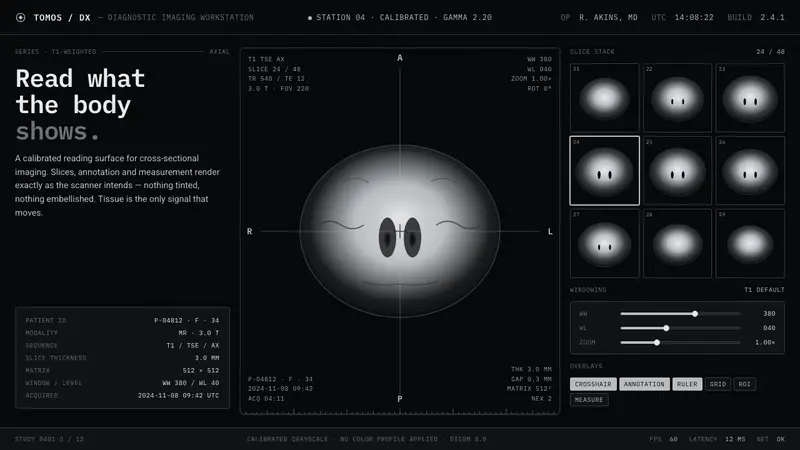Click the posterior 'P' orientation marker
Screen dimensions: 800x450
tap(400, 399)
